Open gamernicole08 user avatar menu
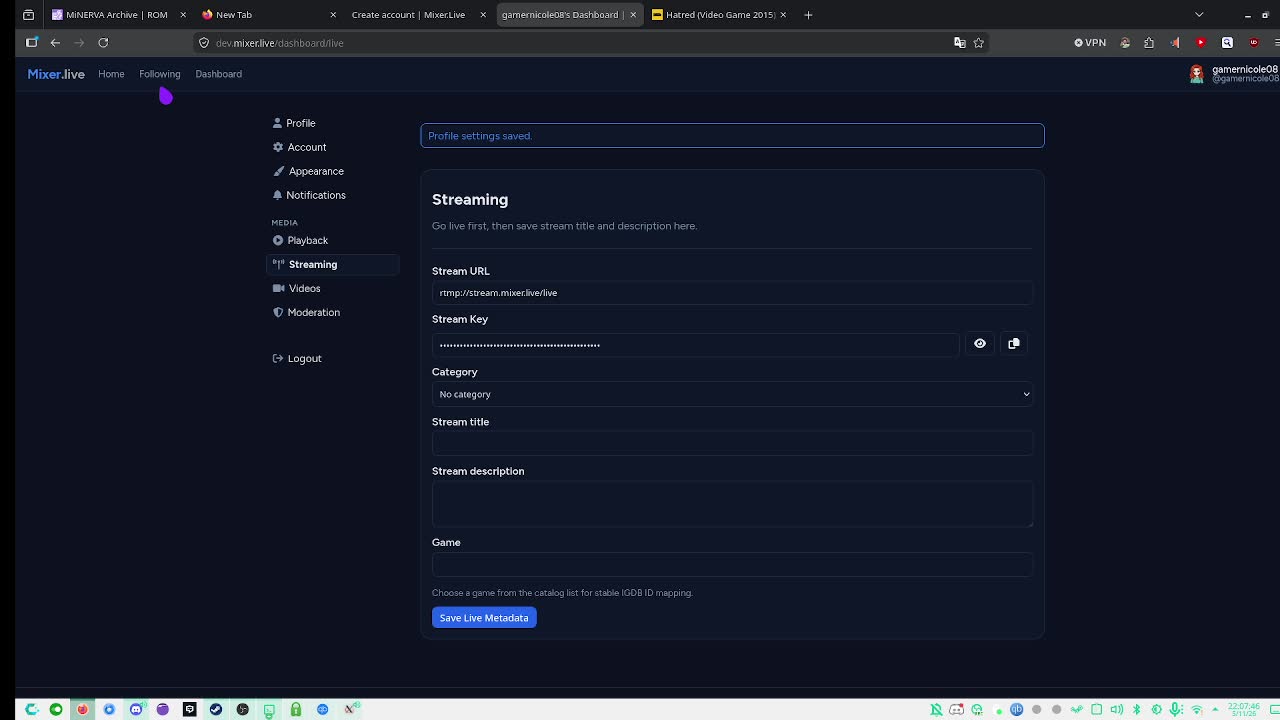This screenshot has width=1280, height=720. 1196,74
